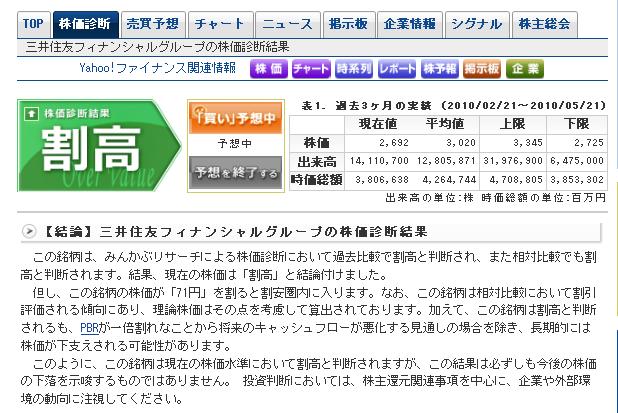Image resolution: width=618 pixels, height=413 pixels.
Task: Click 時価総額 lower limit 3,853,302
Action: point(577,180)
